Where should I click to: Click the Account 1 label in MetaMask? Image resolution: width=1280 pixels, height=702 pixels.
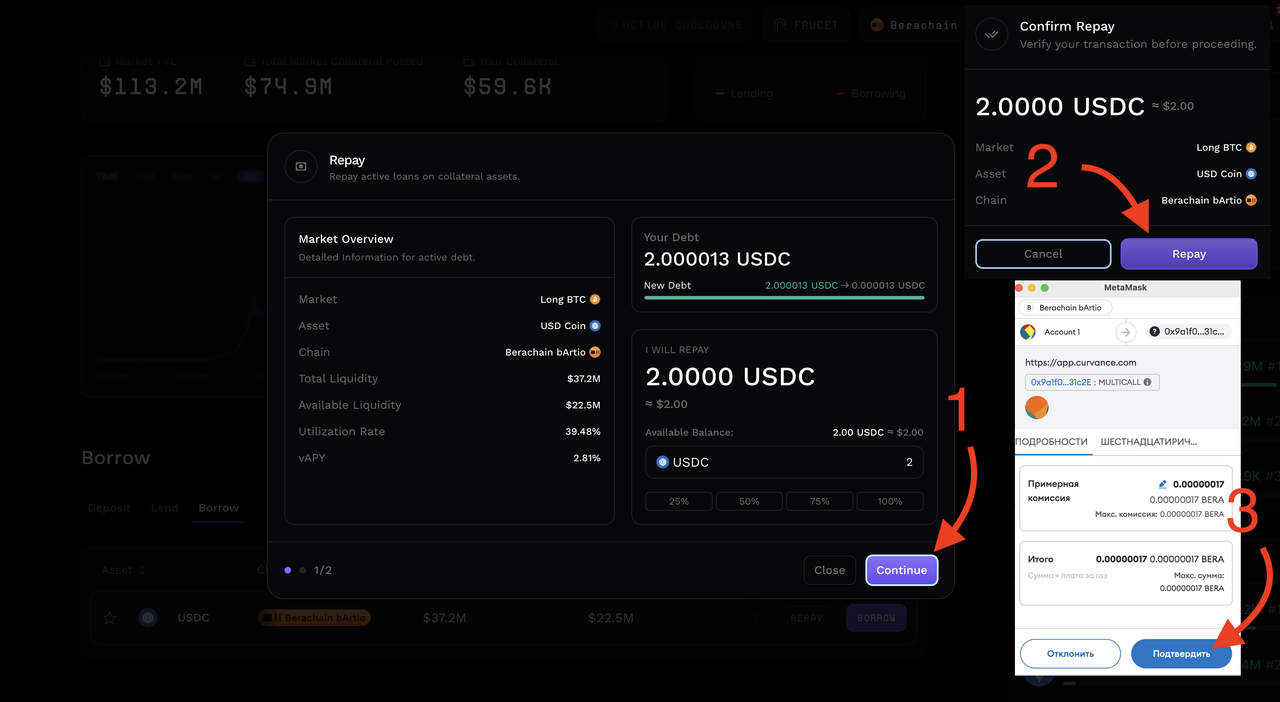point(1062,332)
